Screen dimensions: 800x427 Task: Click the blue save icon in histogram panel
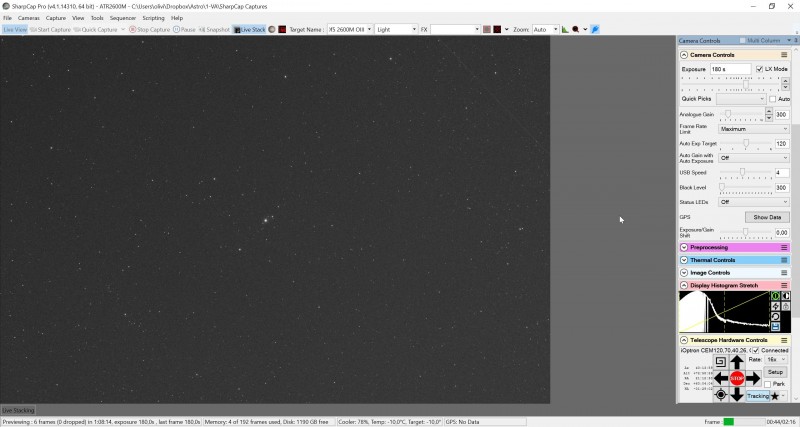pyautogui.click(x=776, y=326)
